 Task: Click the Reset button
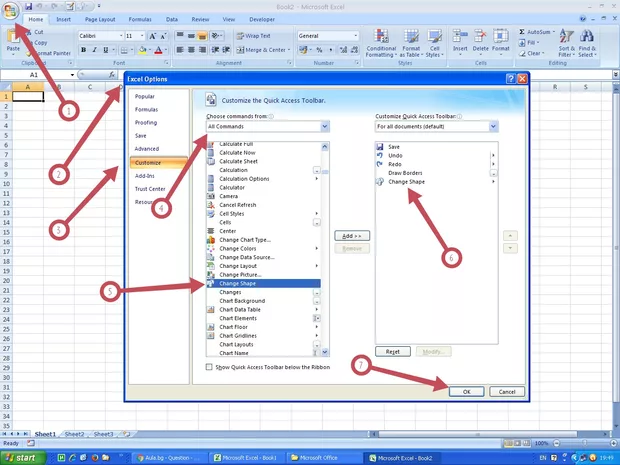pyautogui.click(x=393, y=352)
